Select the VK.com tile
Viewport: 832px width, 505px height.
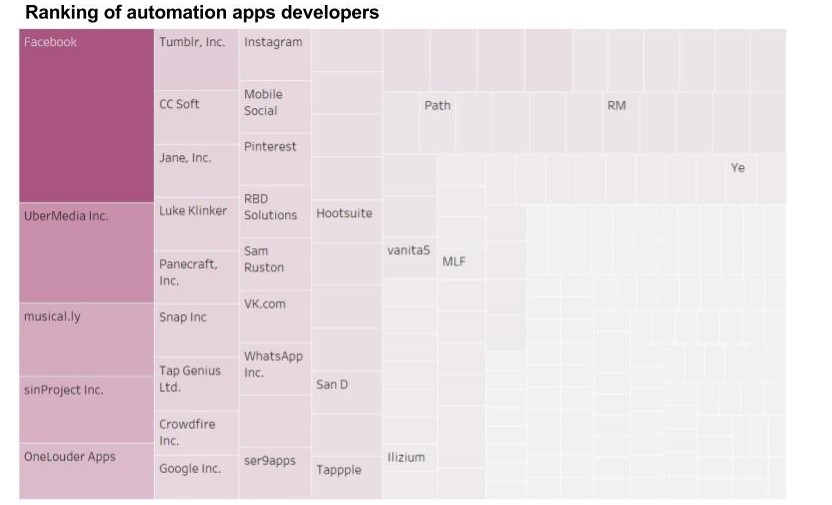point(275,316)
